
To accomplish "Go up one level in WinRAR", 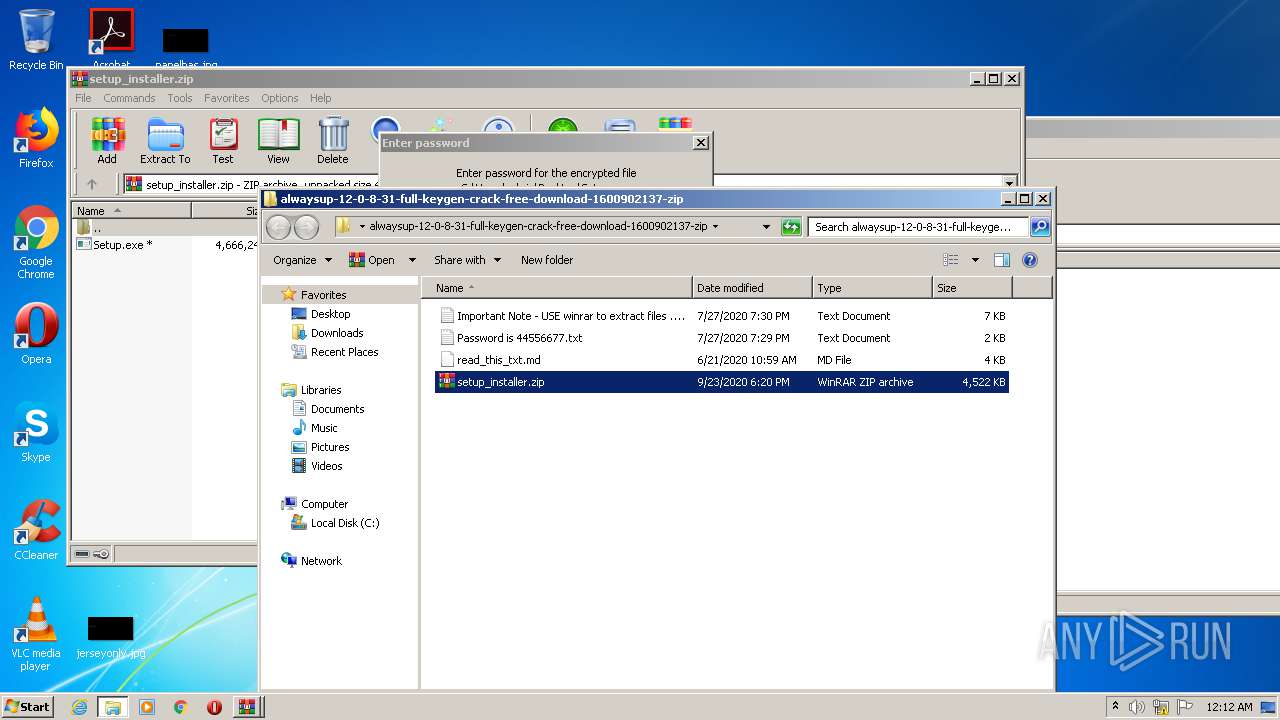I will (x=92, y=184).
